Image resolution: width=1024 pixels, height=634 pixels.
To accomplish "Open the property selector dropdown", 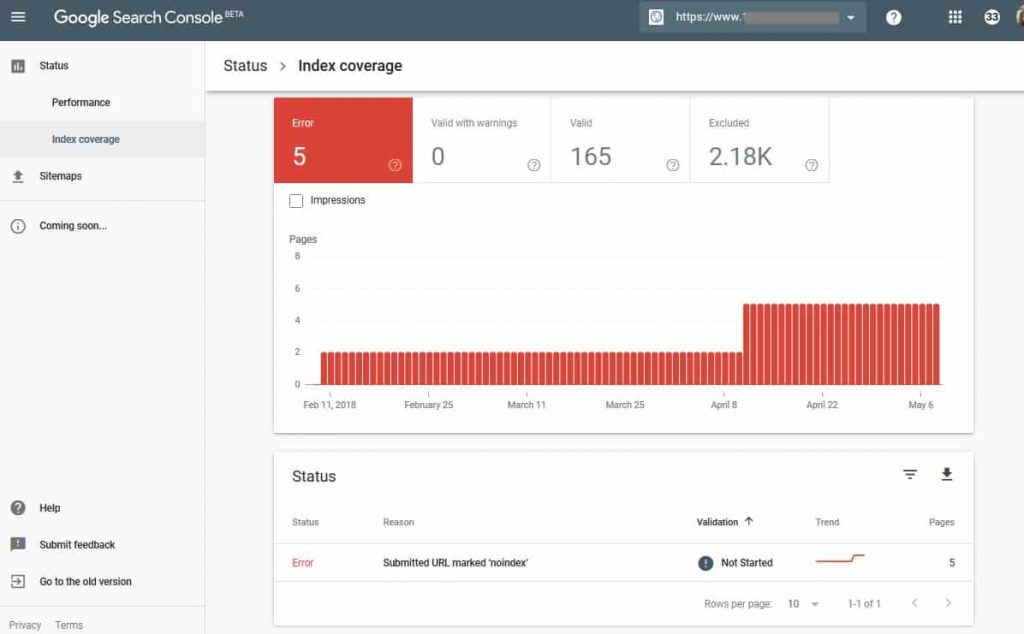I will coord(850,17).
